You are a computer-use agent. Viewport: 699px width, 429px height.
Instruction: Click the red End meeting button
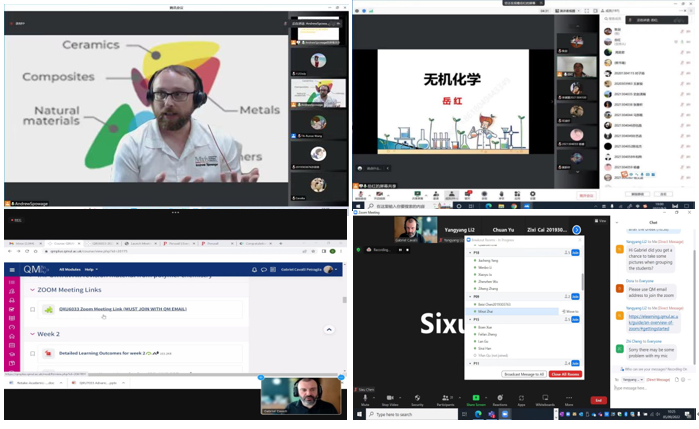tap(599, 399)
